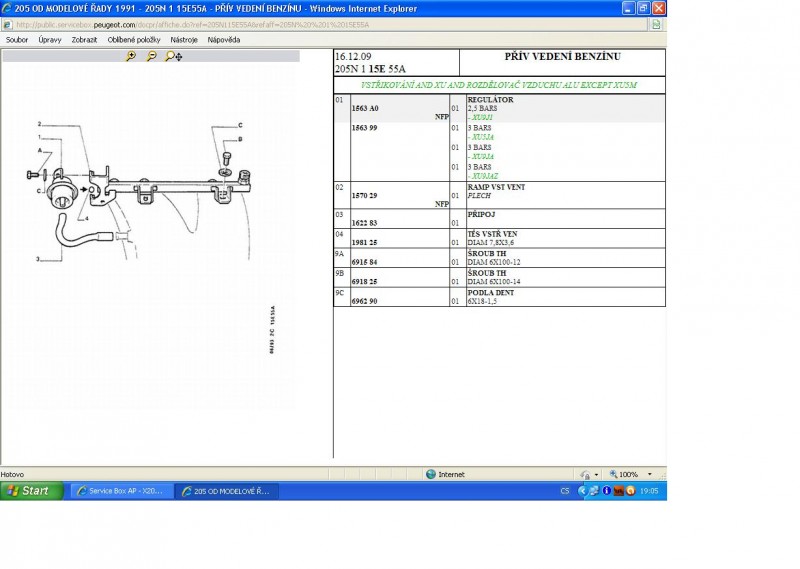The image size is (800, 569).
Task: Open the Nástroje menu
Action: click(x=184, y=40)
